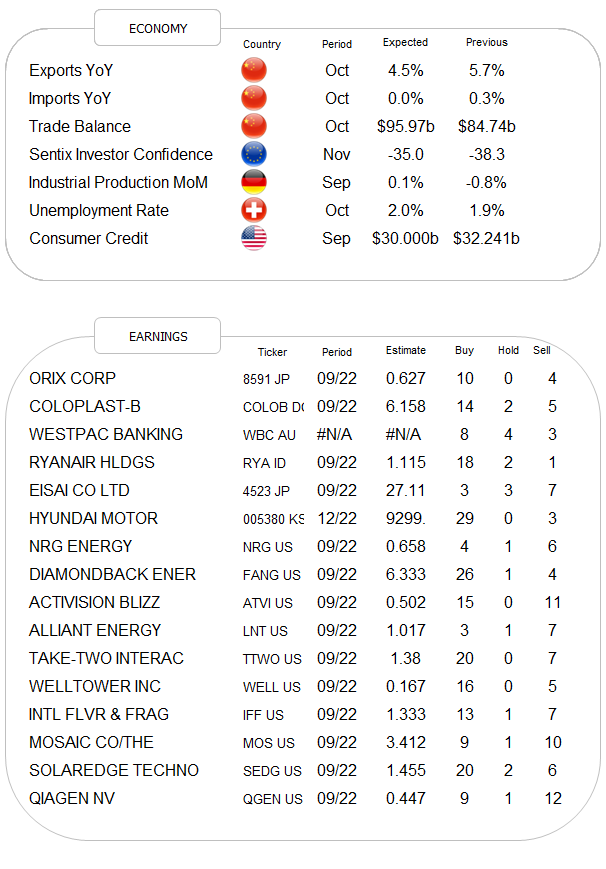Click the TTWO US ticker
Viewport: 606px width, 869px height.
(272, 659)
